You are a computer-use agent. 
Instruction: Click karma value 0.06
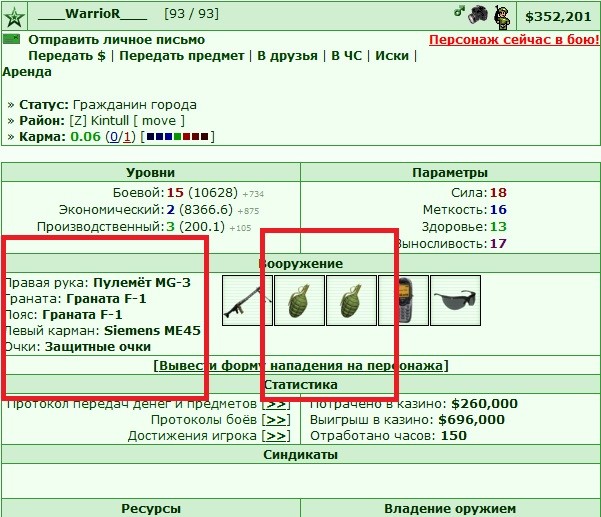(x=85, y=137)
